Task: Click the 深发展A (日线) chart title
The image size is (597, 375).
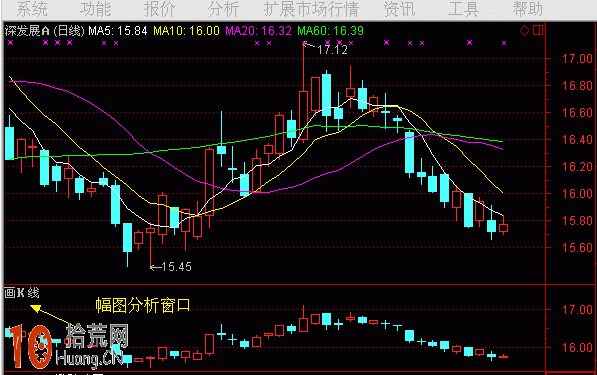Action: coord(45,31)
